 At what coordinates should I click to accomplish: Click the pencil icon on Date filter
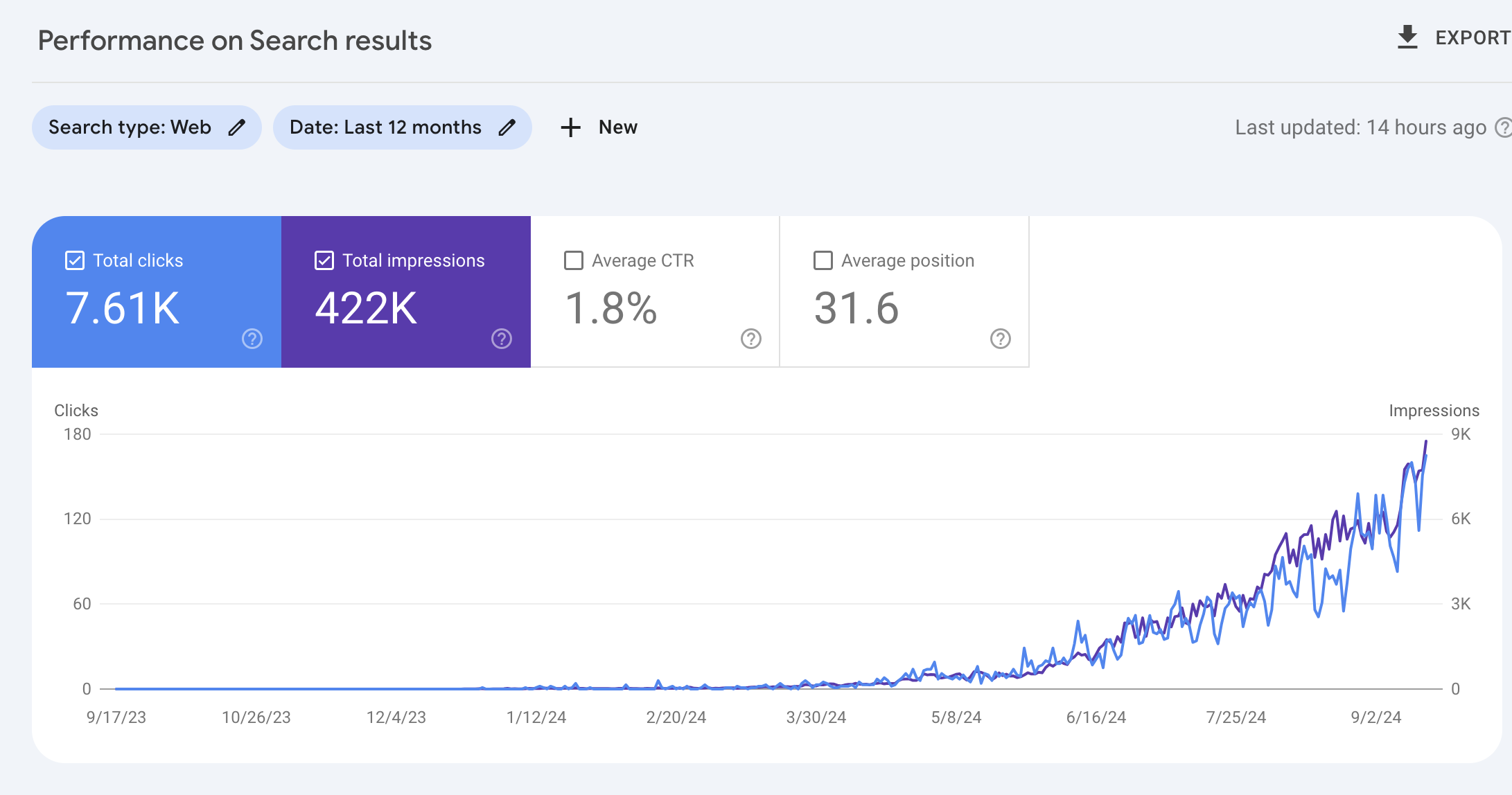(507, 127)
